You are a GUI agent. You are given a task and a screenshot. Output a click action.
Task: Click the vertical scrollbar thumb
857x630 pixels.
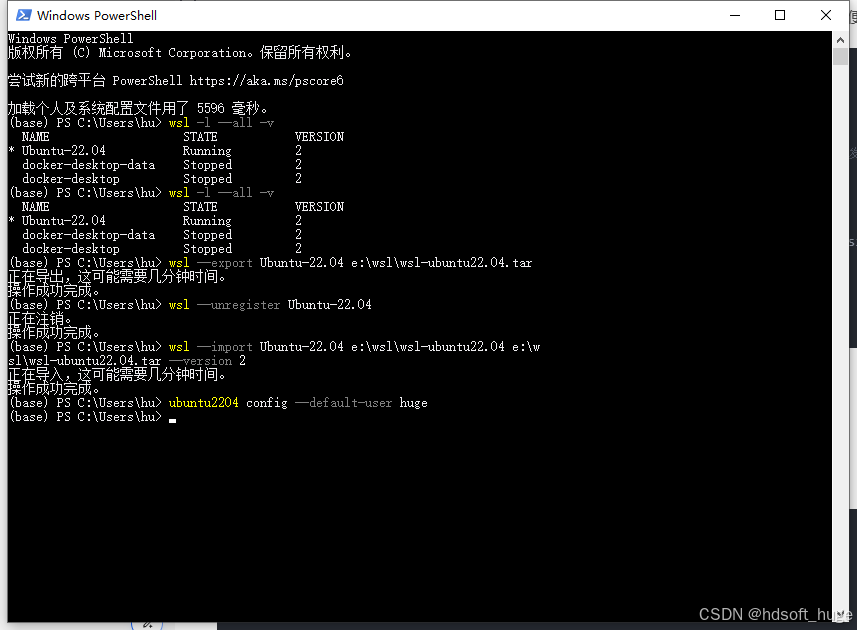[x=840, y=57]
